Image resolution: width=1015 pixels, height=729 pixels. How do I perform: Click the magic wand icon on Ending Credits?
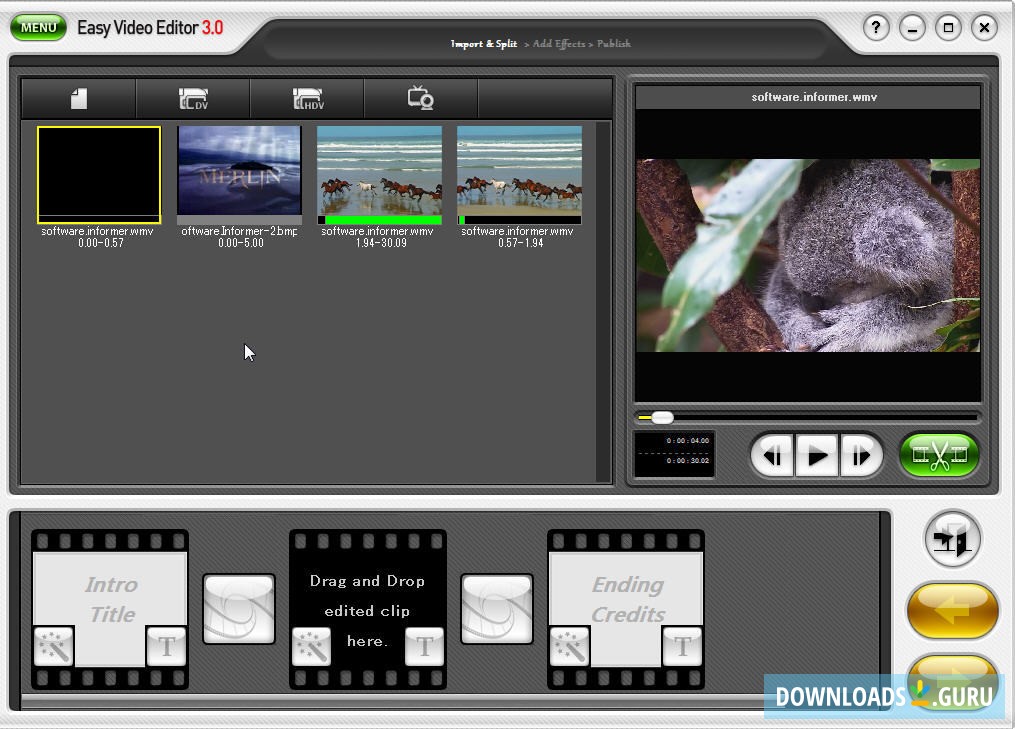570,647
